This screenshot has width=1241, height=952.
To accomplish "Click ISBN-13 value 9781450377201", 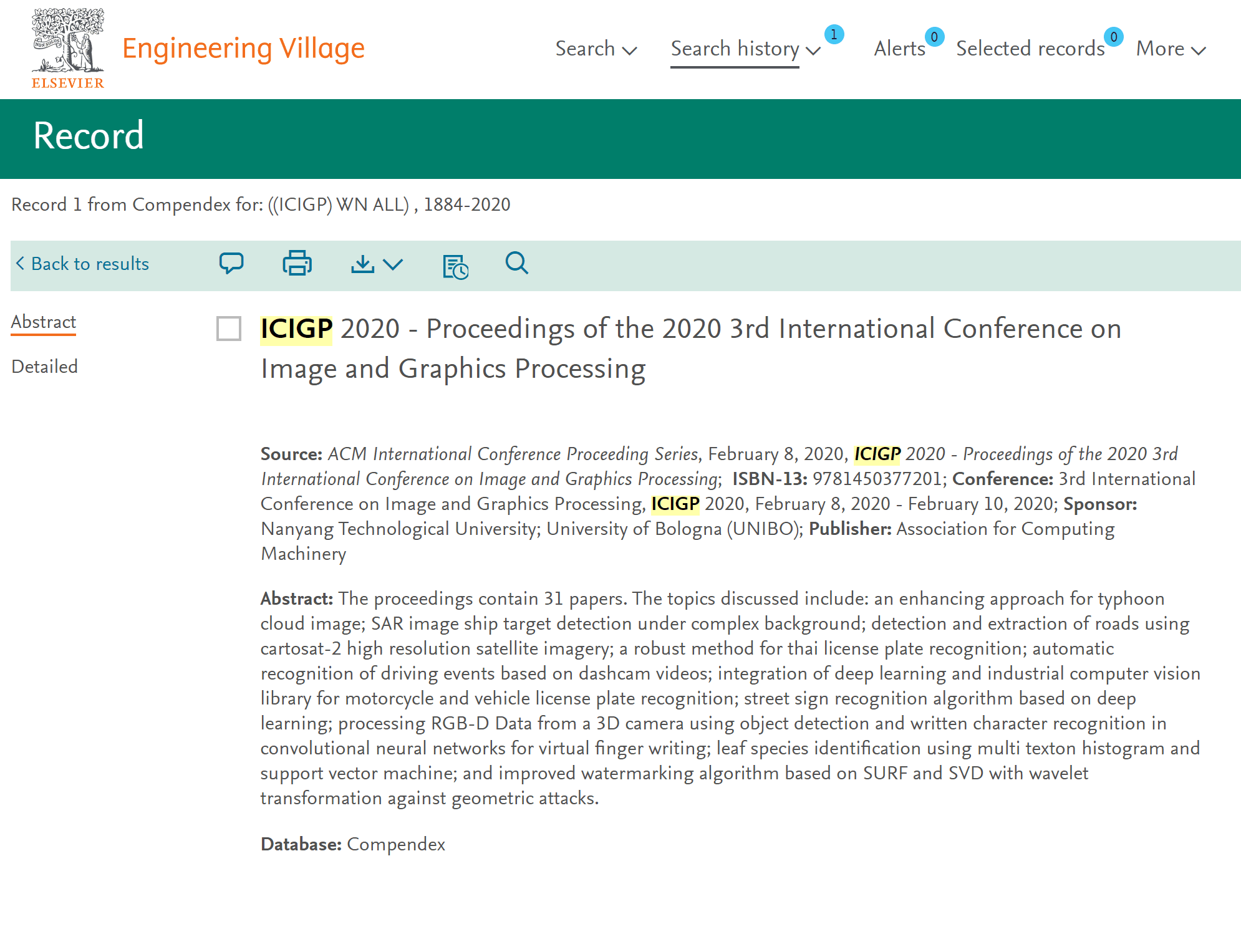I will point(877,479).
